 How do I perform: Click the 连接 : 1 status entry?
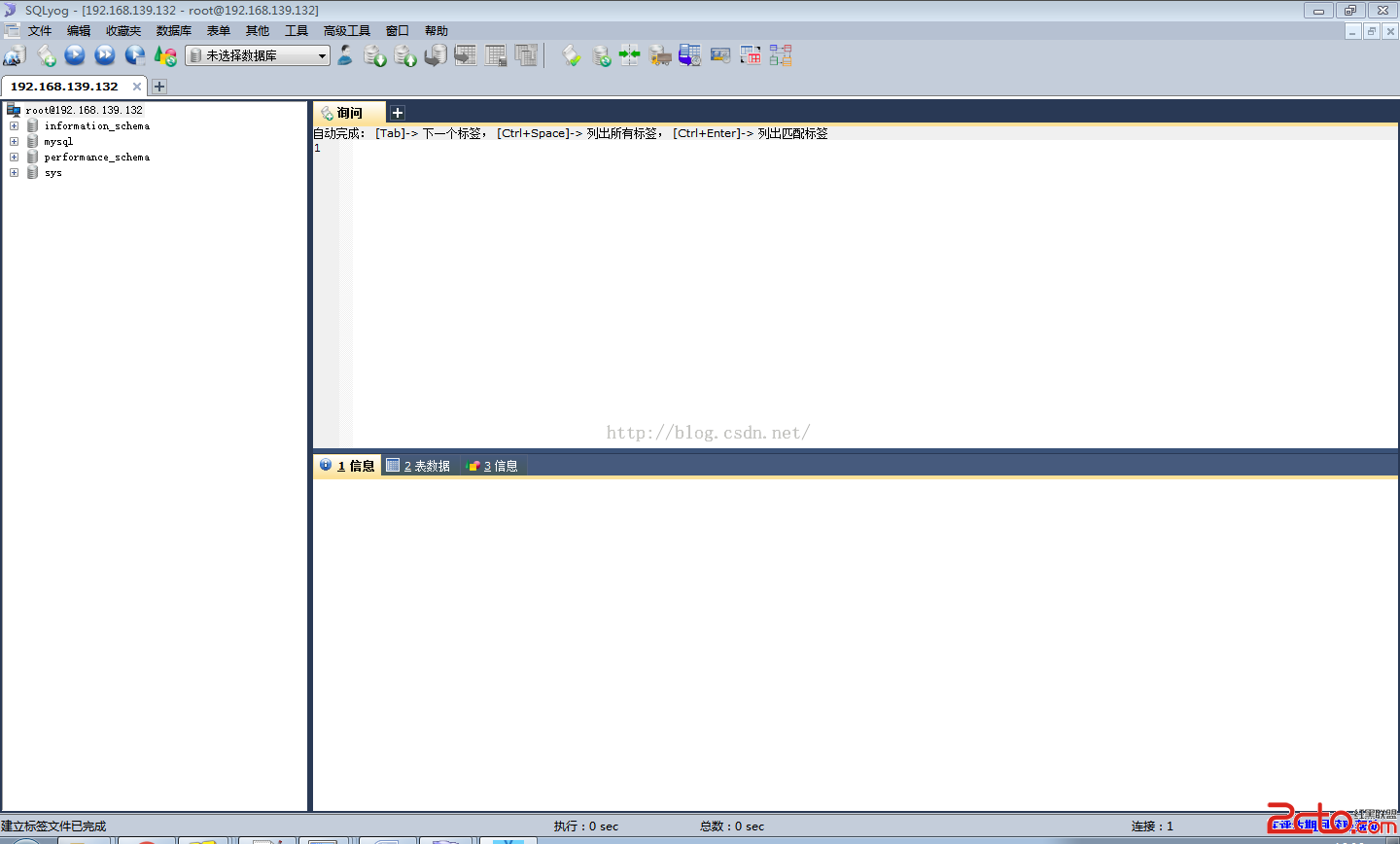pos(1152,826)
